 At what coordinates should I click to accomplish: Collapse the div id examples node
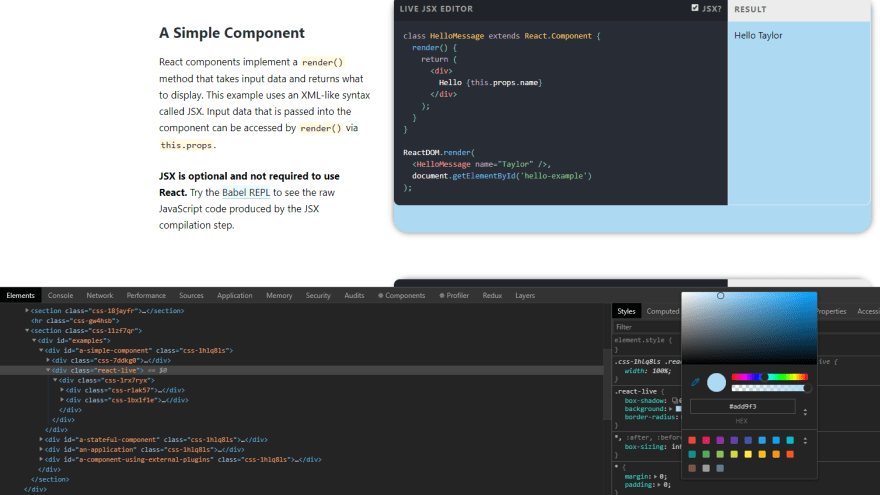point(34,340)
